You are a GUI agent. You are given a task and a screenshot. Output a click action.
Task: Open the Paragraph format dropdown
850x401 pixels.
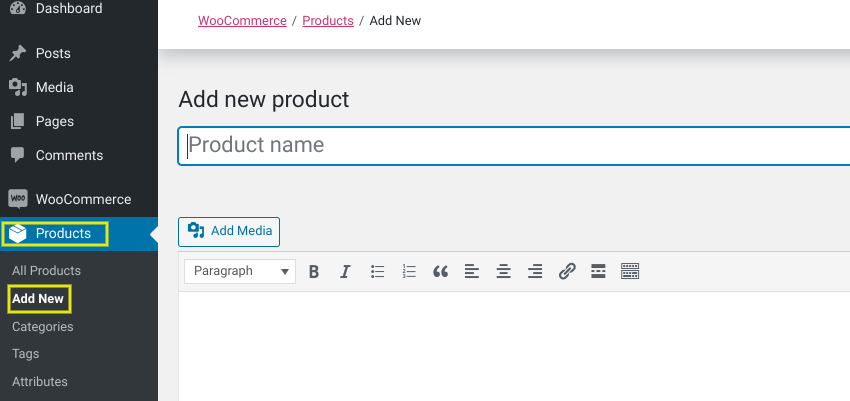pos(240,271)
